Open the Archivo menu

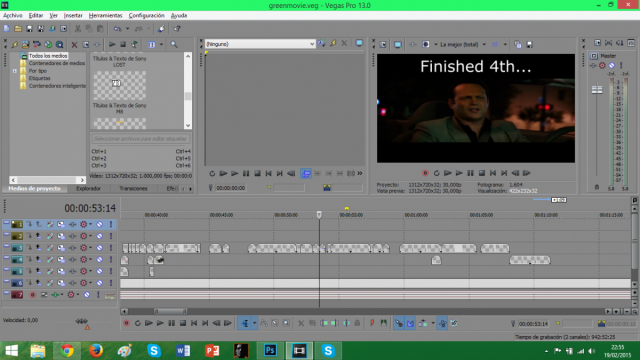(x=13, y=16)
